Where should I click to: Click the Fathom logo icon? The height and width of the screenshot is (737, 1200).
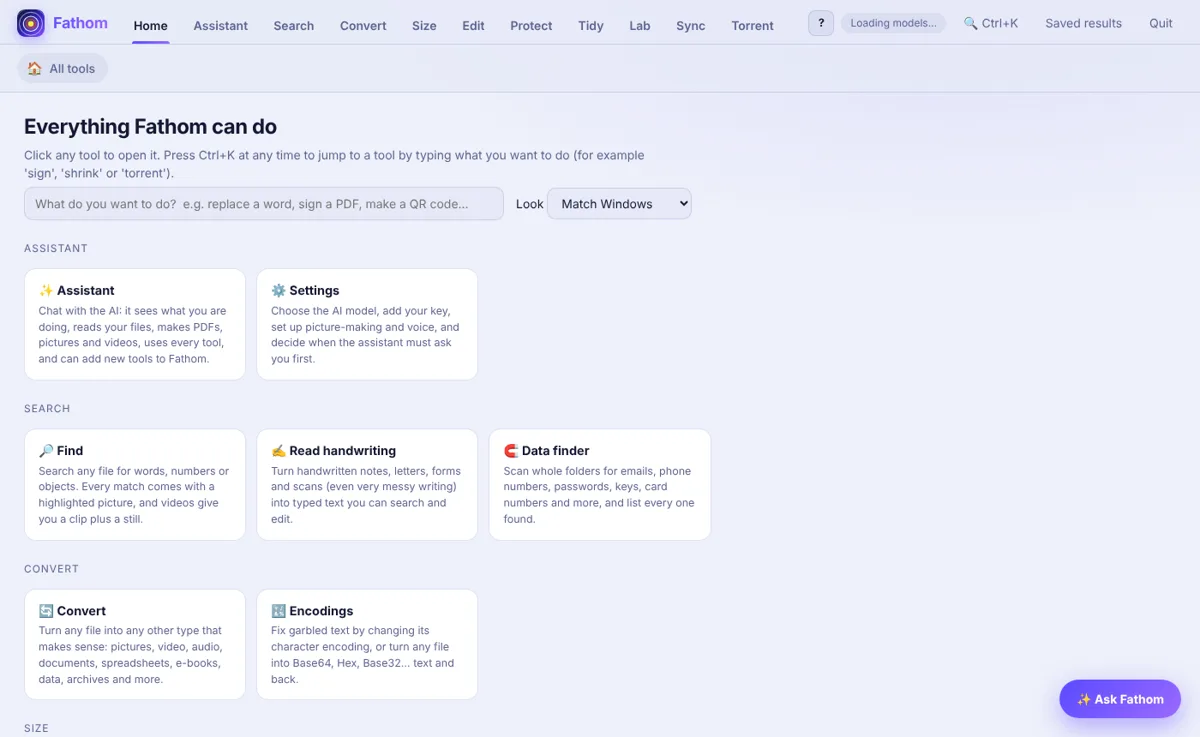coord(31,23)
